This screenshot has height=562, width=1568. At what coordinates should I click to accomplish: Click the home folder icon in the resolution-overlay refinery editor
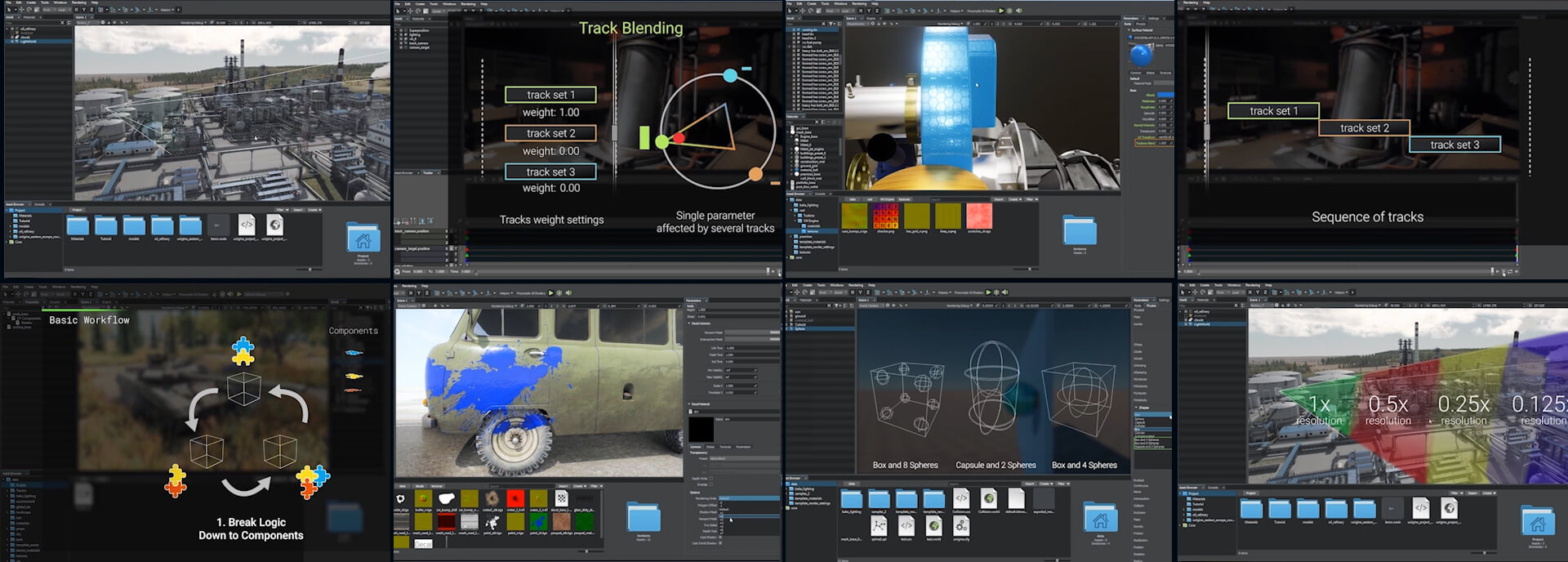point(1537,520)
